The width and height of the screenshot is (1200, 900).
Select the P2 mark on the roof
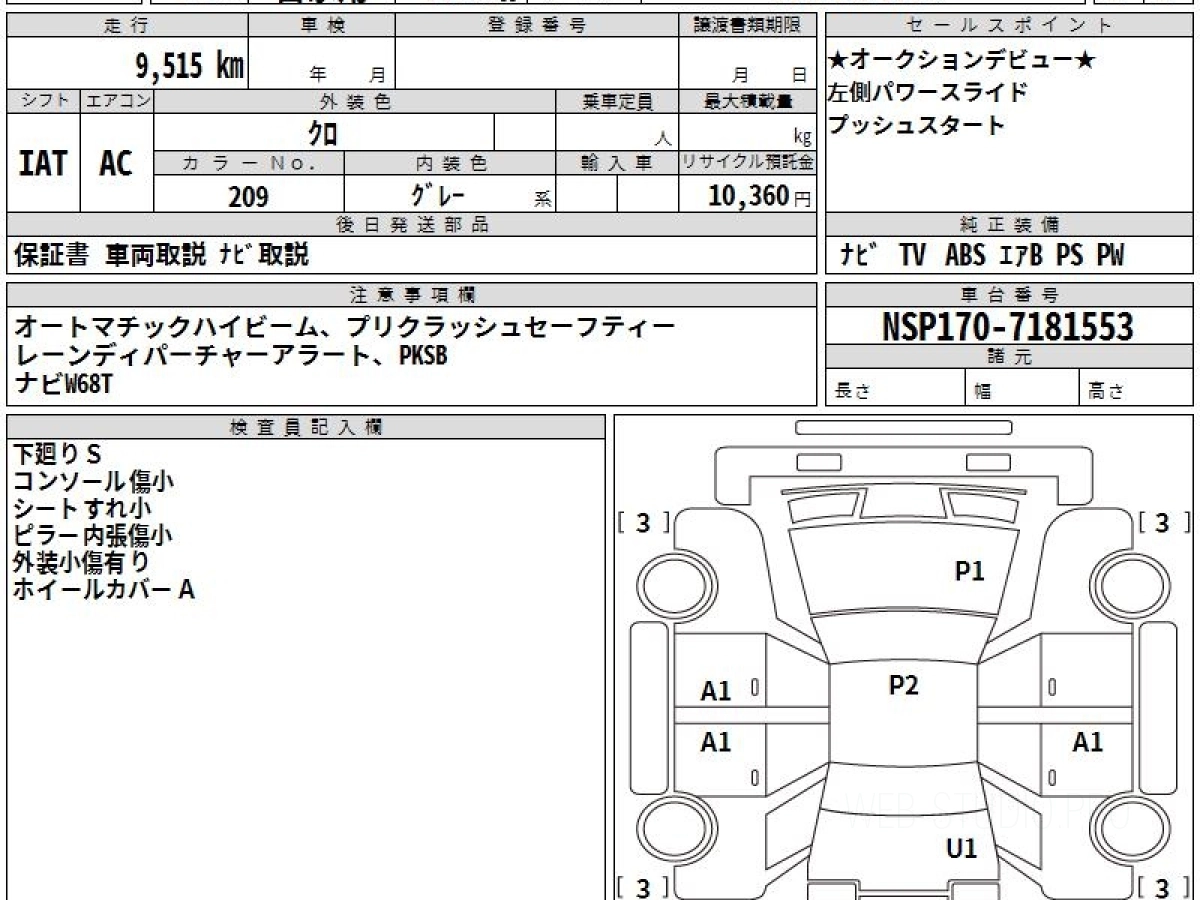(903, 685)
